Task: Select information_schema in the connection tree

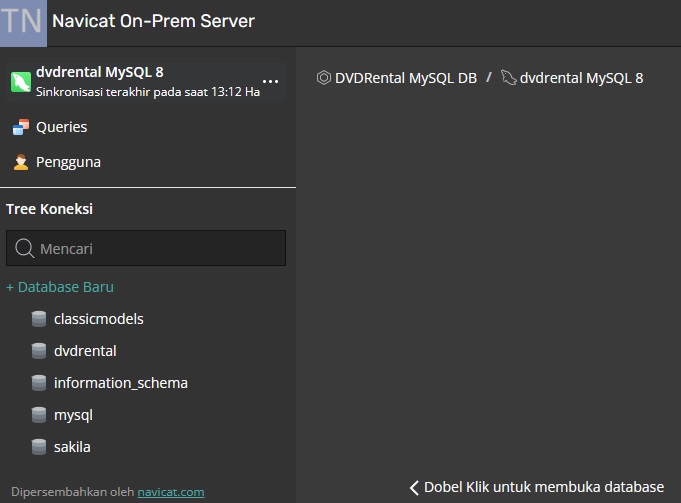Action: 121,383
